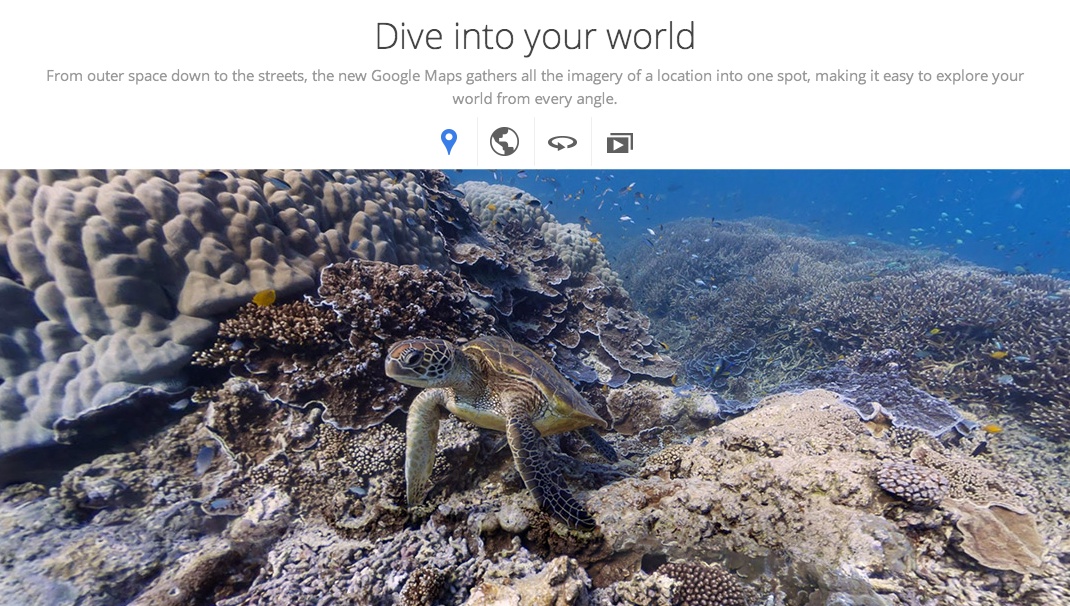Click the 'Google Maps' words in description

(x=416, y=76)
